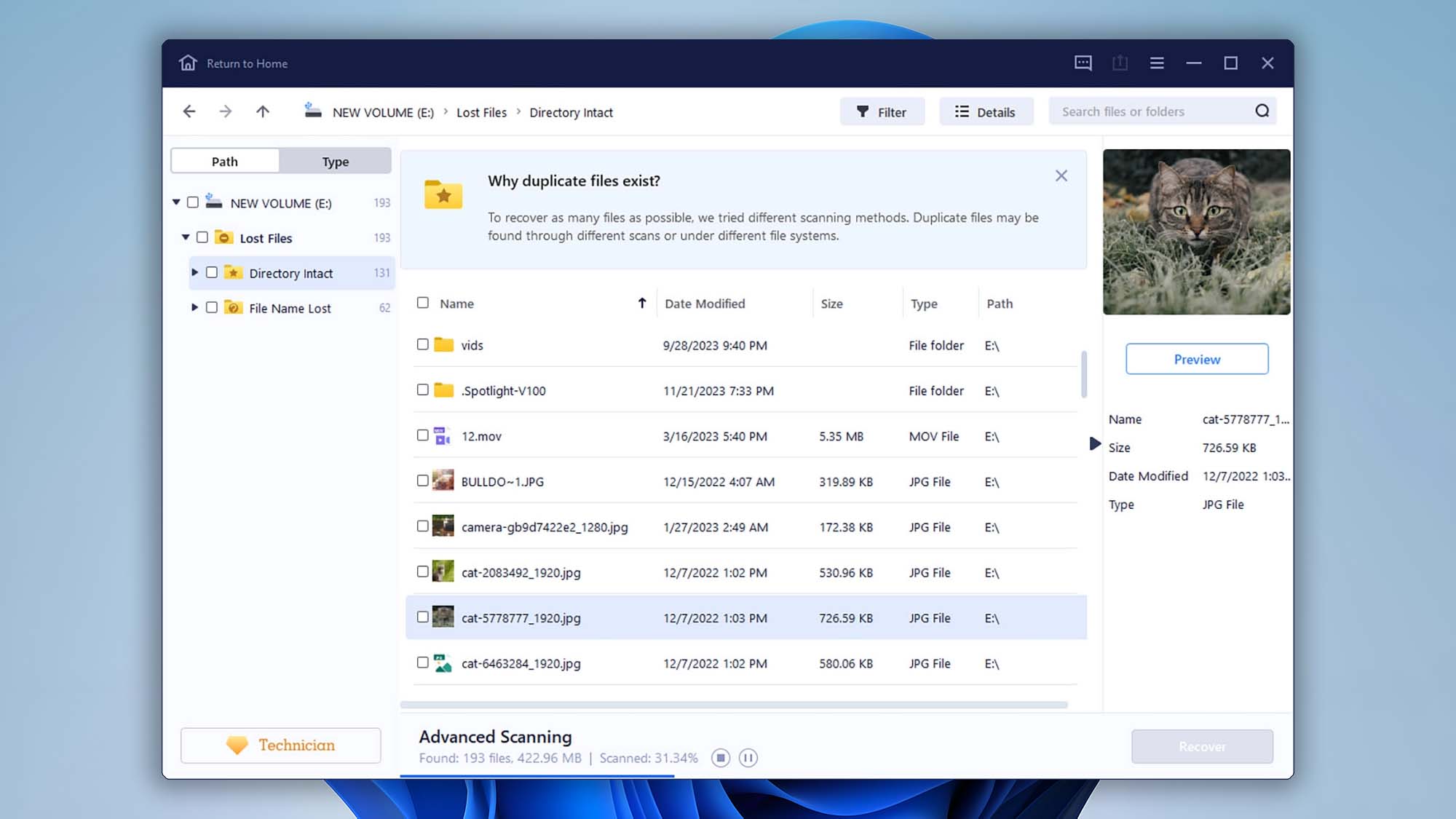Screen dimensions: 1456x819
Task: Click the search magnifier icon
Action: click(1262, 111)
